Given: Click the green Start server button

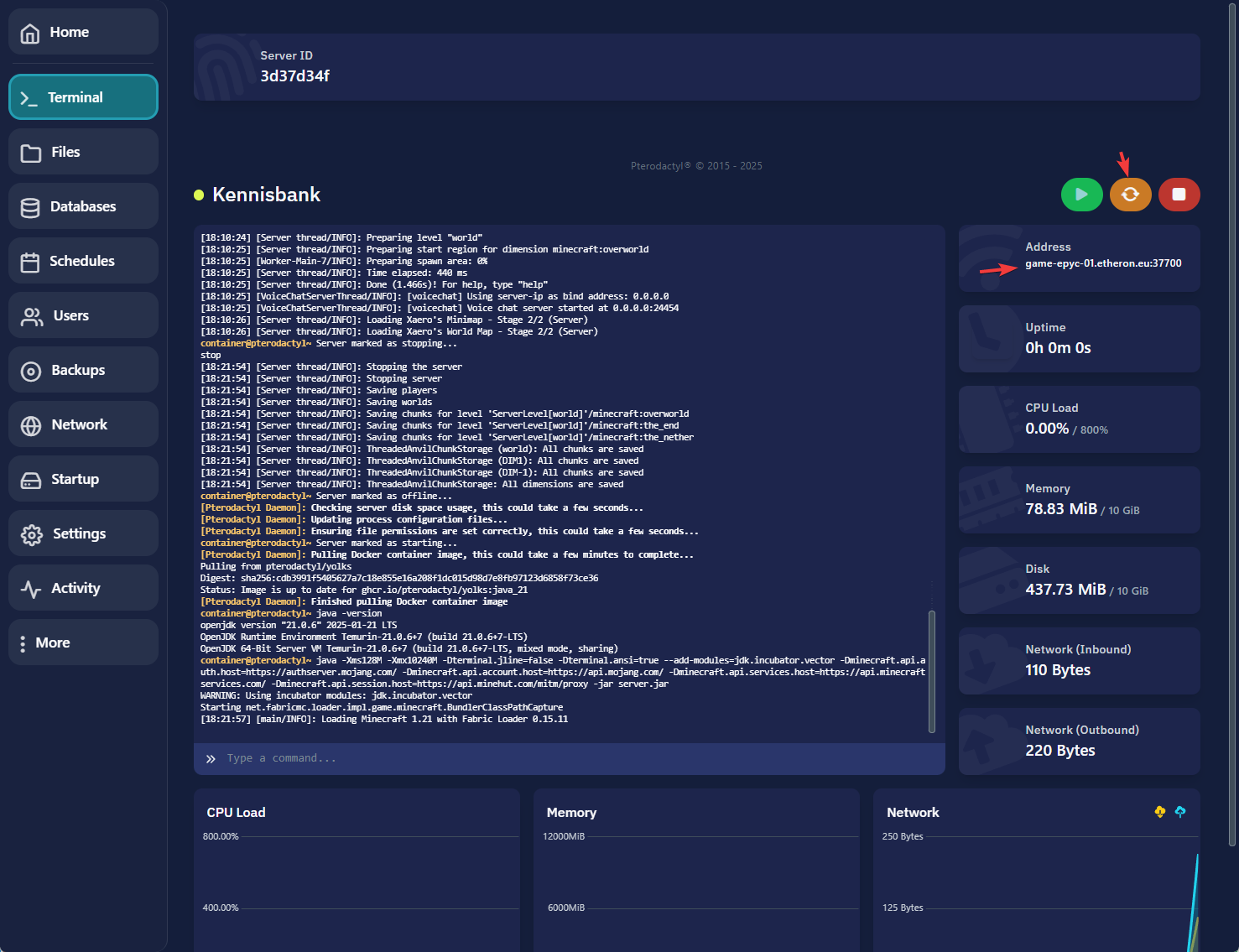Looking at the screenshot, I should 1081,195.
